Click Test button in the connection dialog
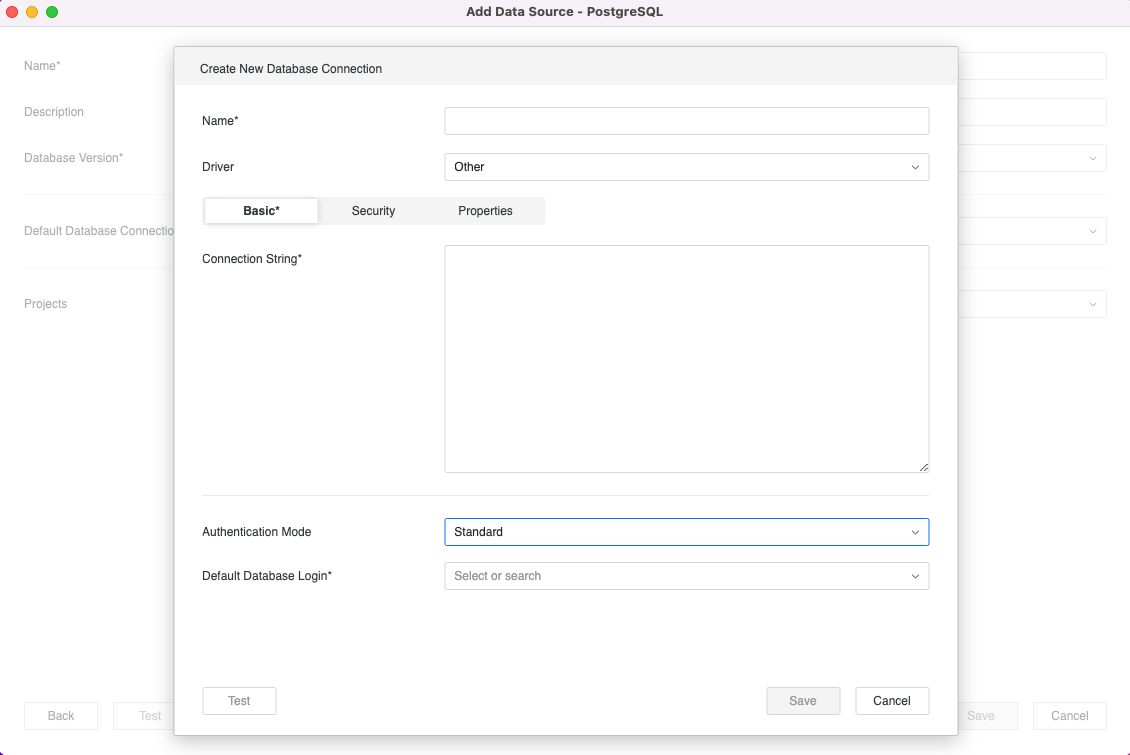This screenshot has width=1130, height=755. coord(239,701)
